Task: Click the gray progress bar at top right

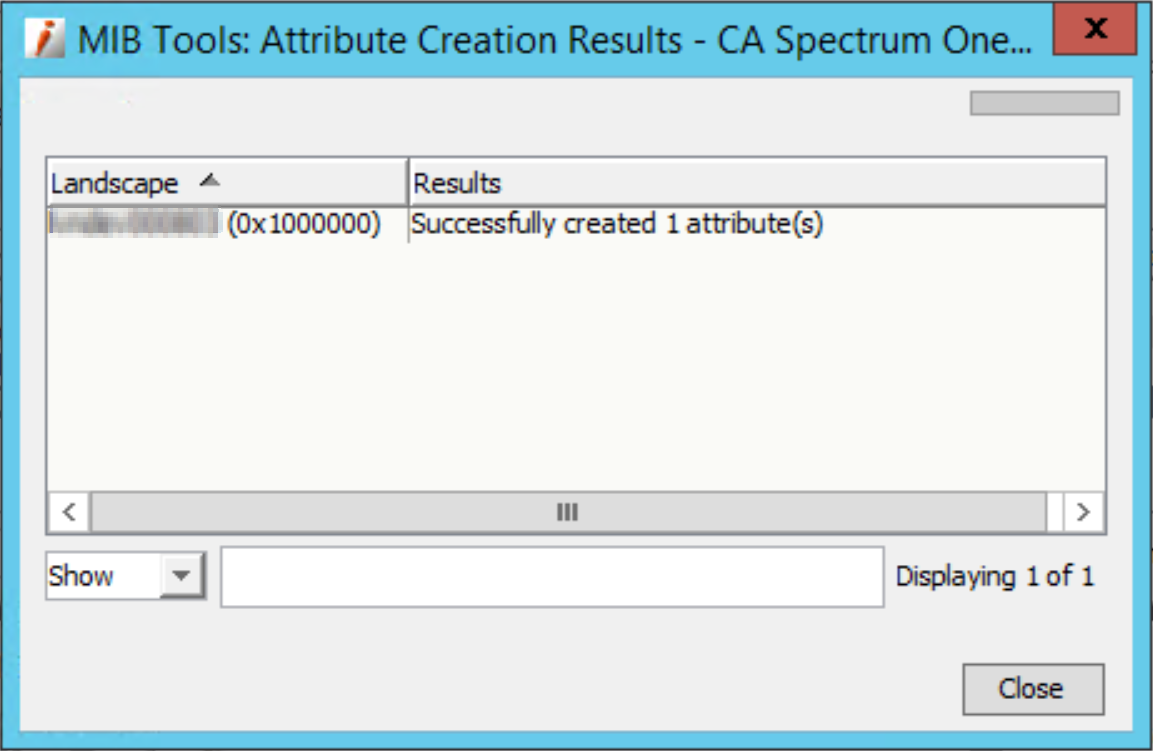Action: click(x=1044, y=103)
